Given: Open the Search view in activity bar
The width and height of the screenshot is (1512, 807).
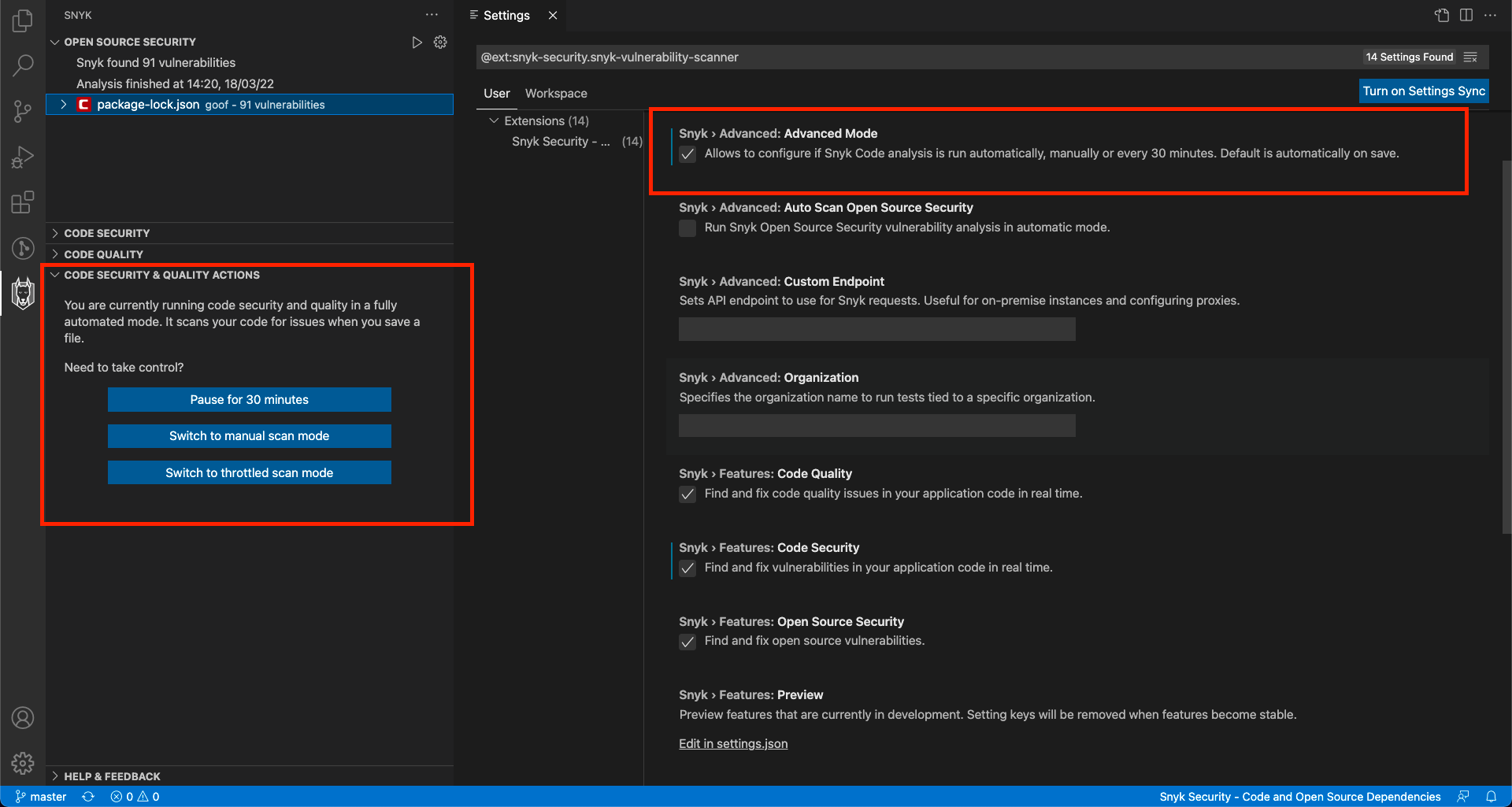Looking at the screenshot, I should [x=23, y=65].
